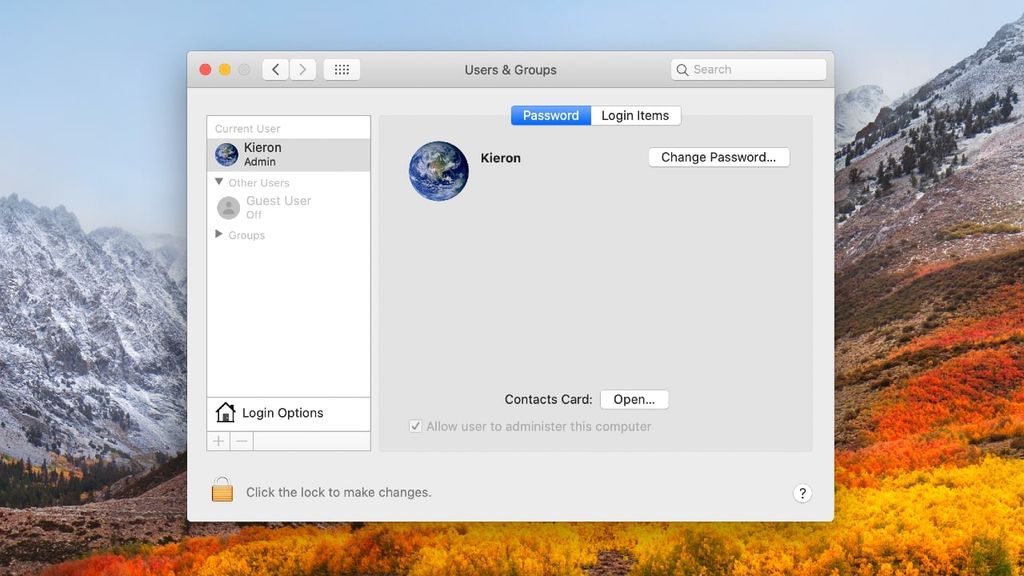
Task: Click Kieron's Earth profile picture
Action: pyautogui.click(x=437, y=171)
